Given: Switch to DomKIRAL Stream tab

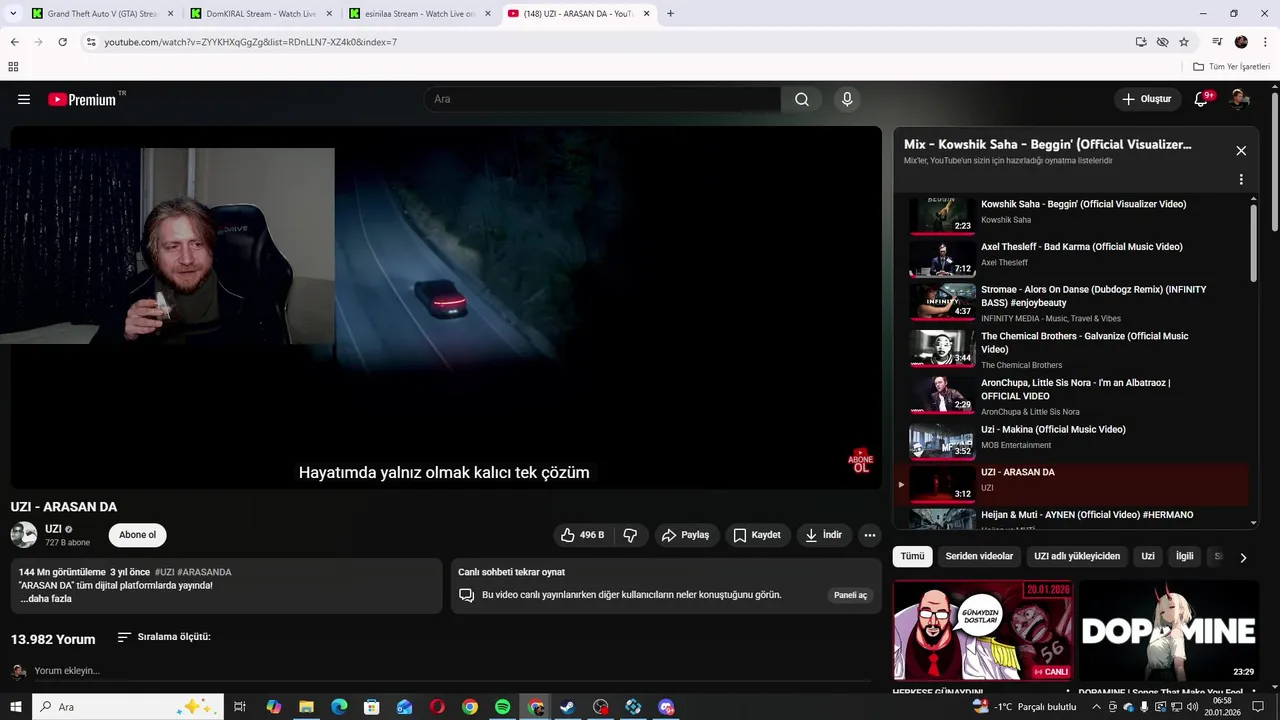Looking at the screenshot, I should (x=260, y=14).
